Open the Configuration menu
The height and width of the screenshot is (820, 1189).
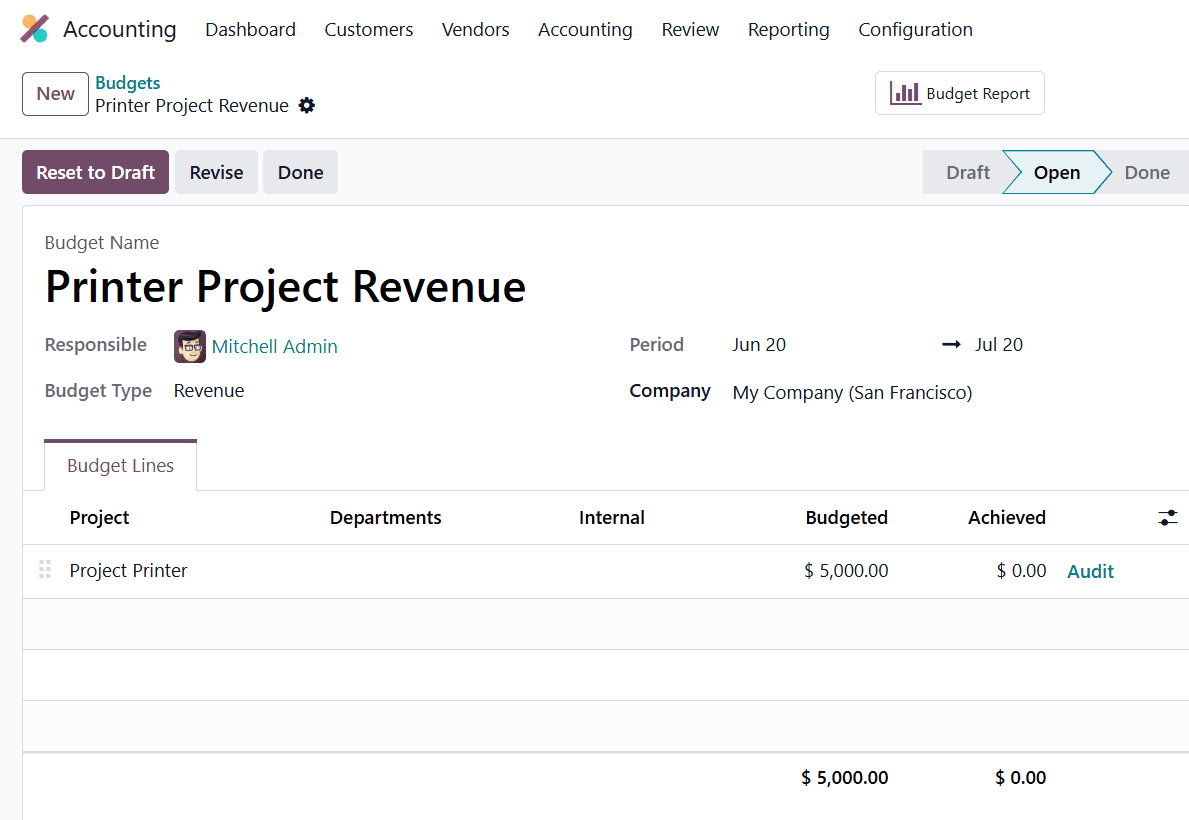coord(915,30)
